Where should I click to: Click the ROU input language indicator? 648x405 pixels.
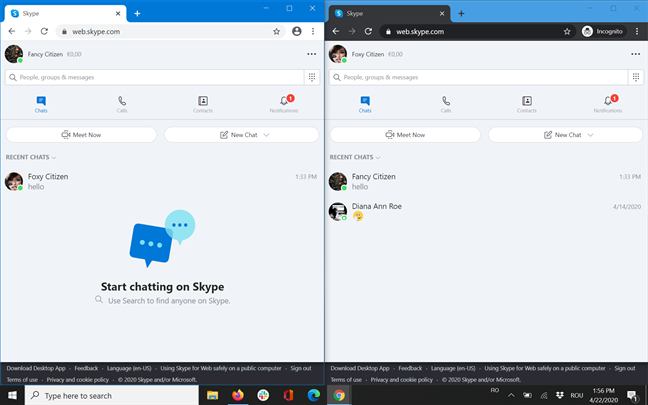[x=577, y=395]
